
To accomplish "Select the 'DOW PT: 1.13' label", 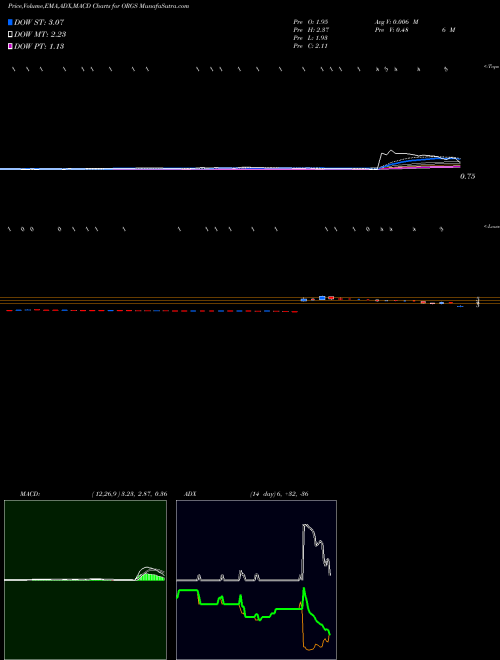I will [x=39, y=46].
